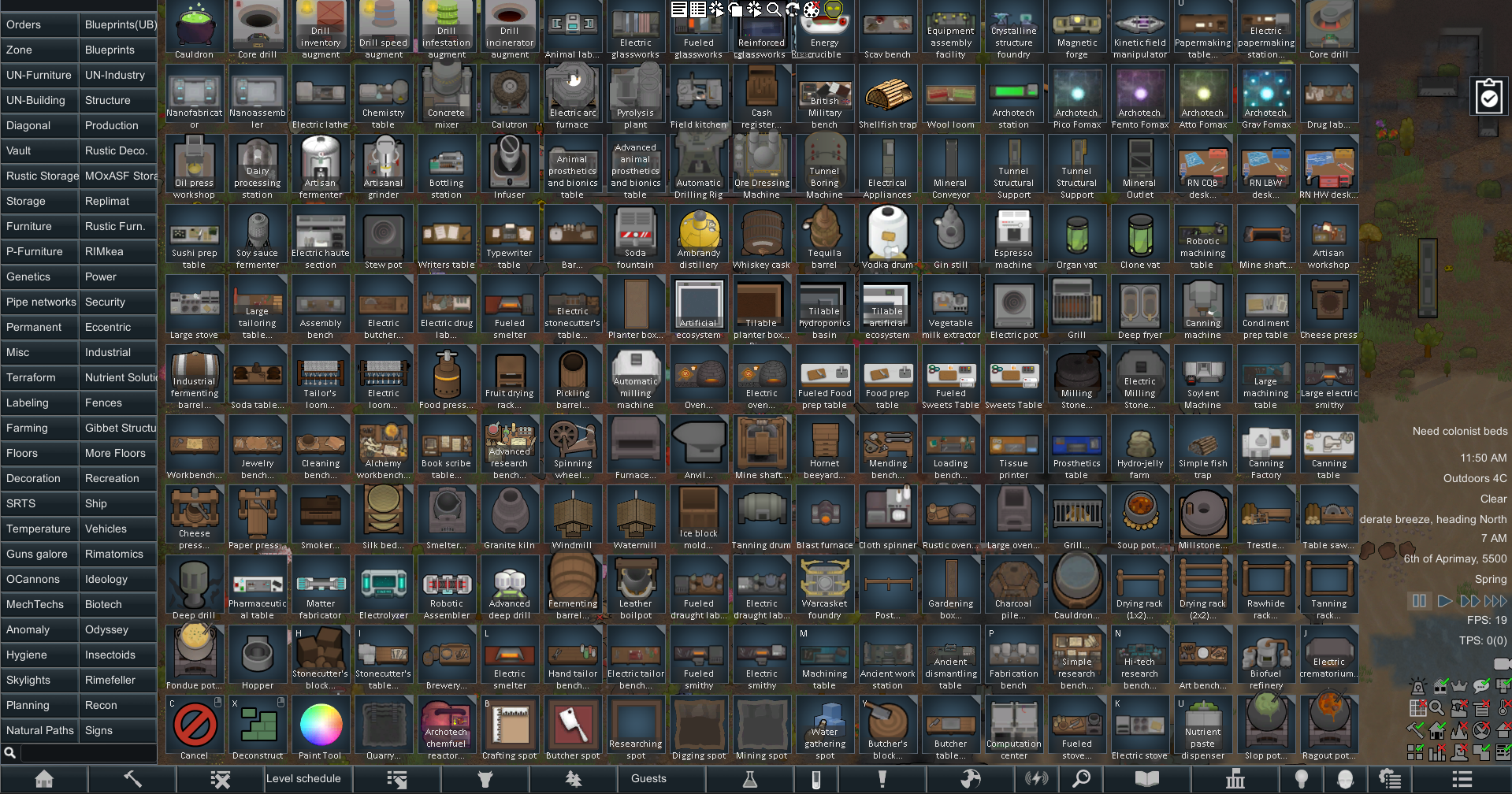The height and width of the screenshot is (794, 1512).
Task: Open the Wildlife tab pine trees icon
Action: [x=574, y=779]
